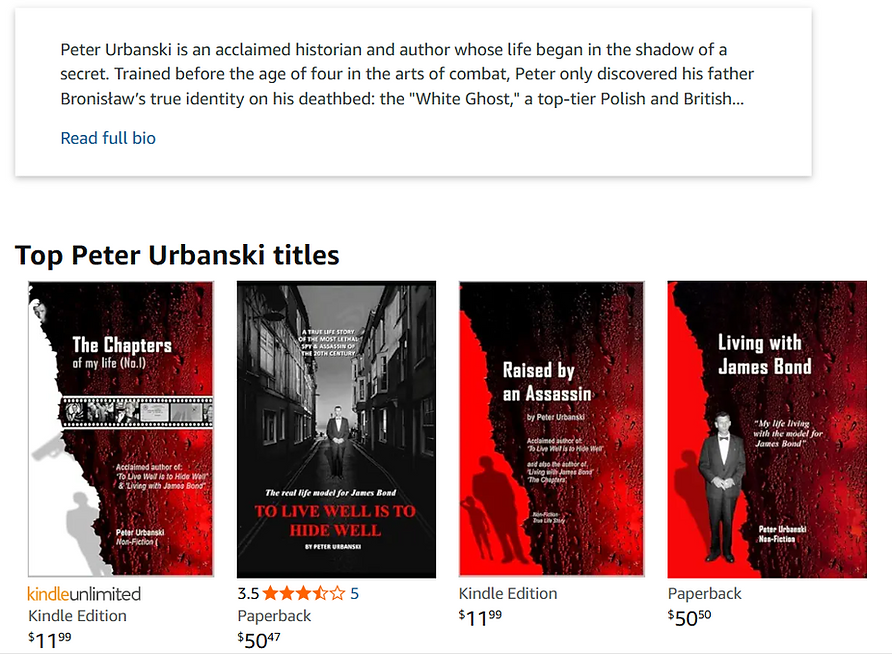
Task: Click the film strip on The Chapters cover
Action: click(137, 412)
